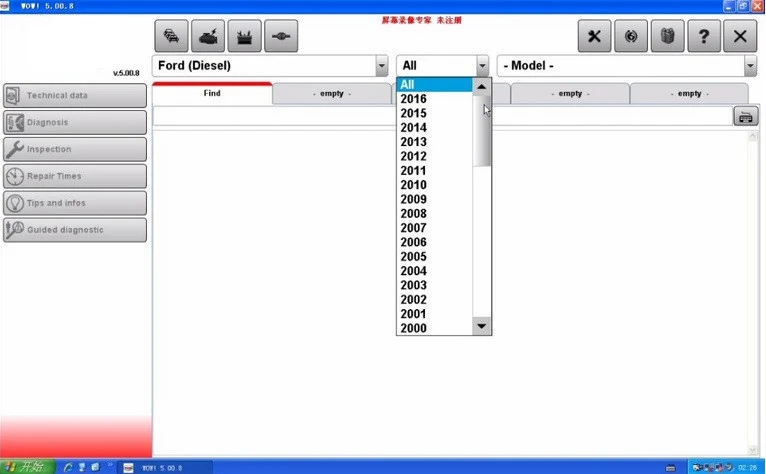Click the car with lightning bolt icon
766x474 pixels.
tap(208, 36)
